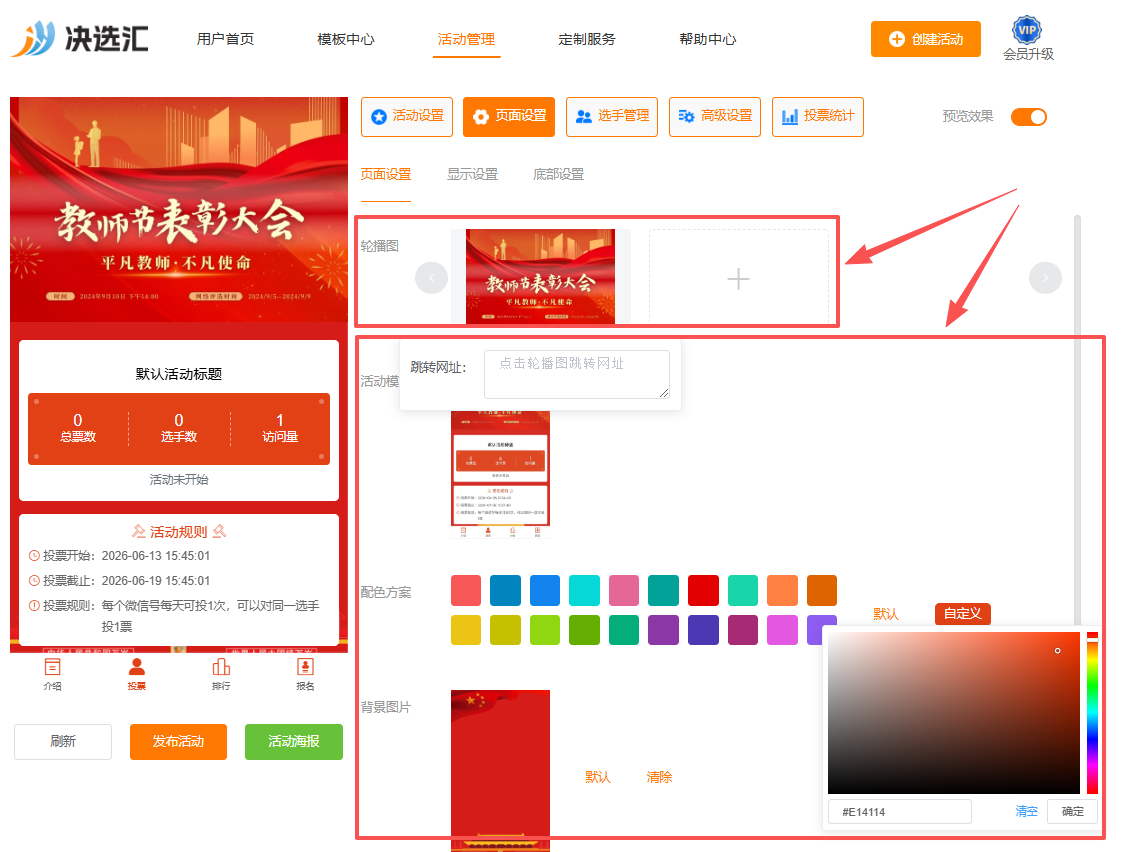Click the red background image thumbnail
The height and width of the screenshot is (852, 1122).
tap(500, 770)
